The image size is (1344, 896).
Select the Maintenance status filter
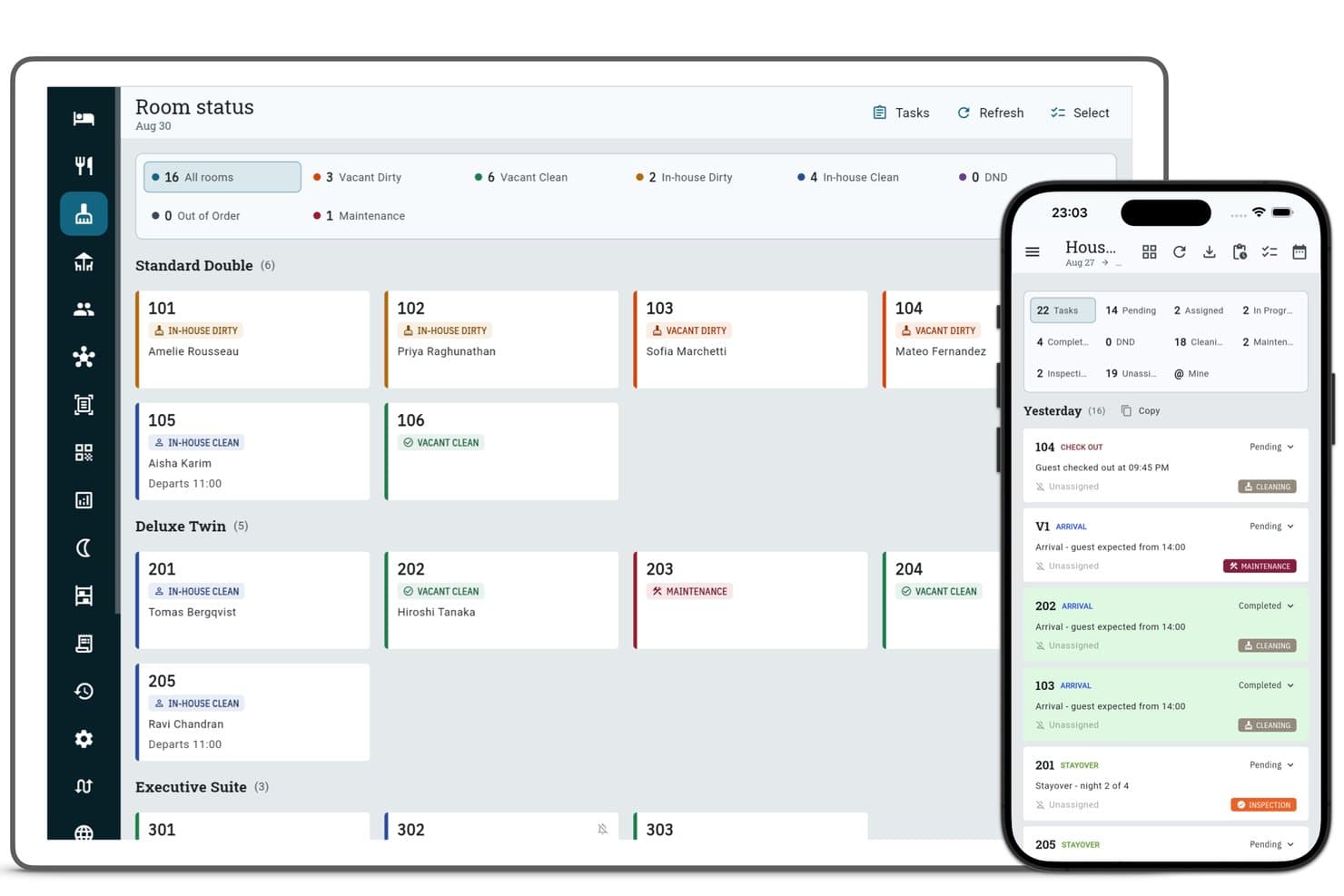[360, 216]
